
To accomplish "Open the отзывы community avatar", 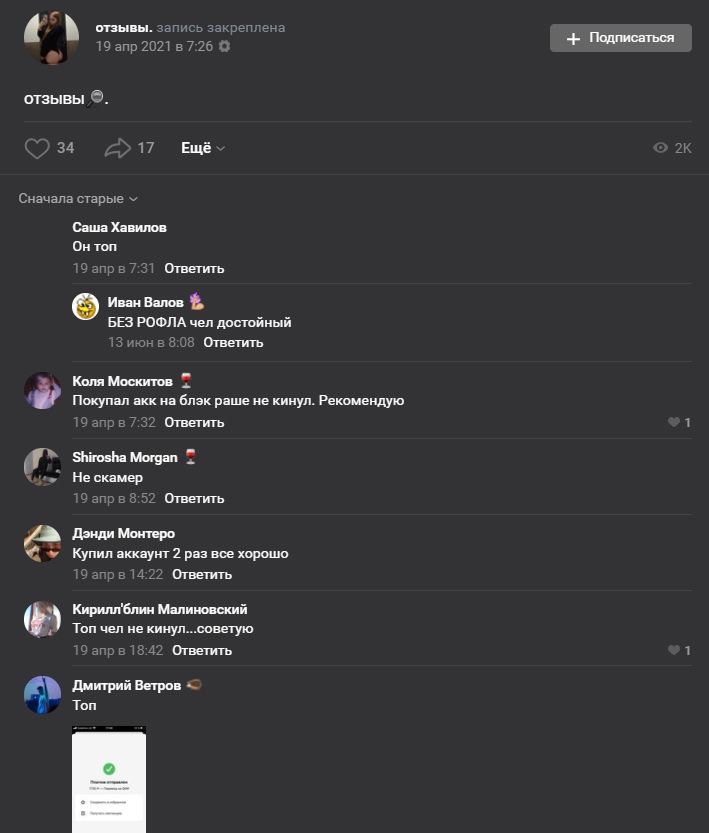I will click(x=52, y=37).
